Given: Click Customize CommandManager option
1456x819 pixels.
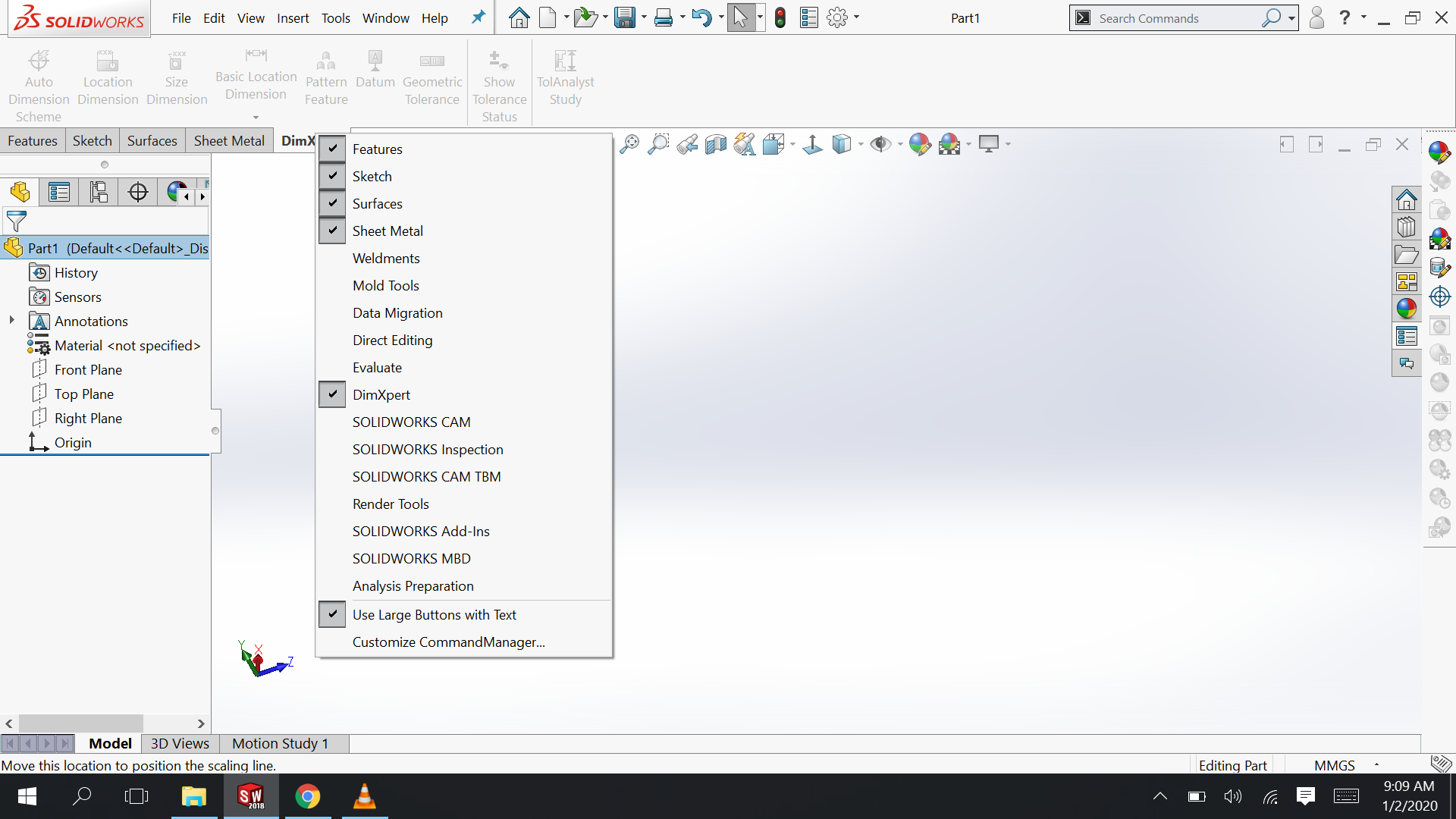Looking at the screenshot, I should [448, 642].
